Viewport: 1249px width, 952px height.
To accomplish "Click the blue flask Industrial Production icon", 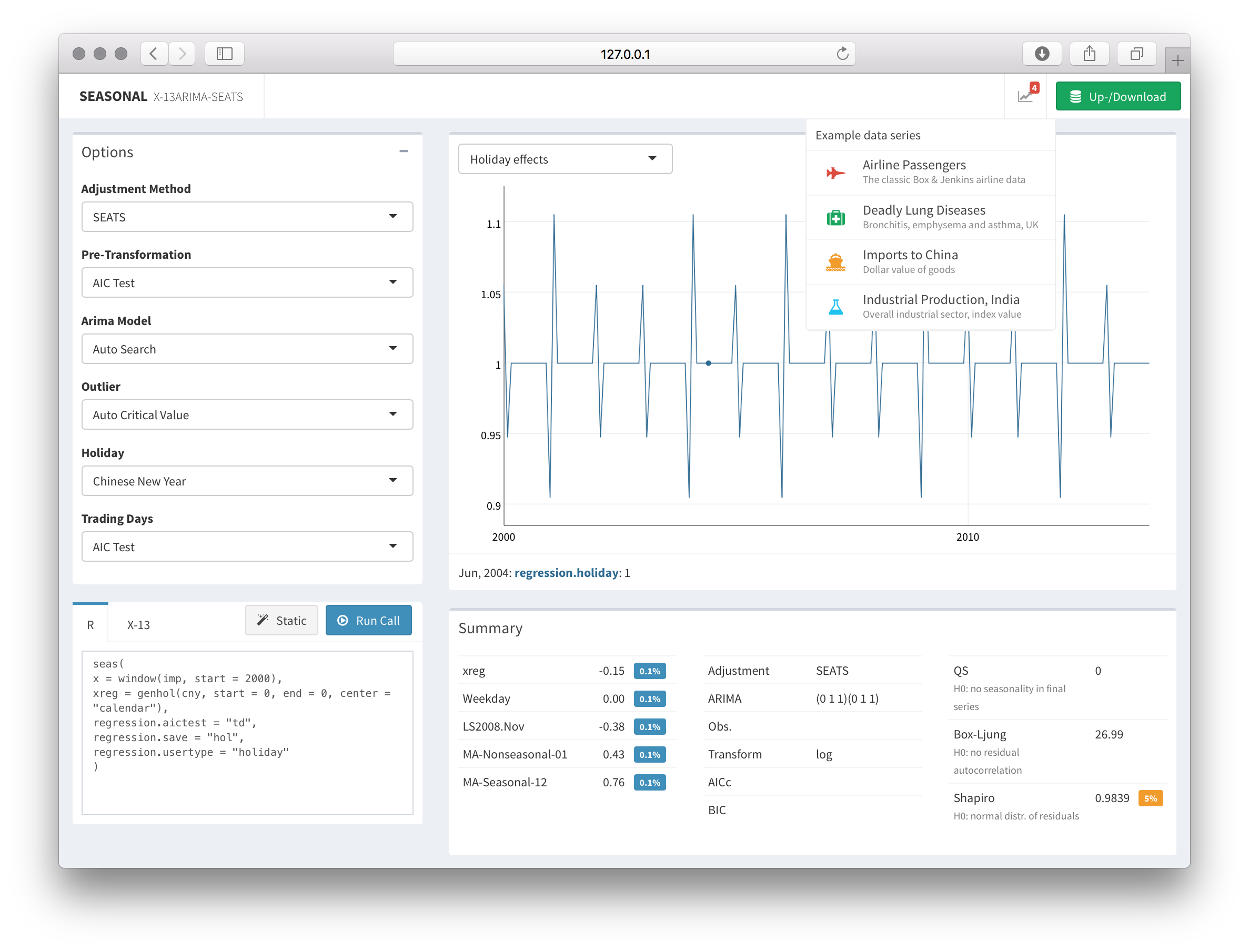I will point(835,307).
